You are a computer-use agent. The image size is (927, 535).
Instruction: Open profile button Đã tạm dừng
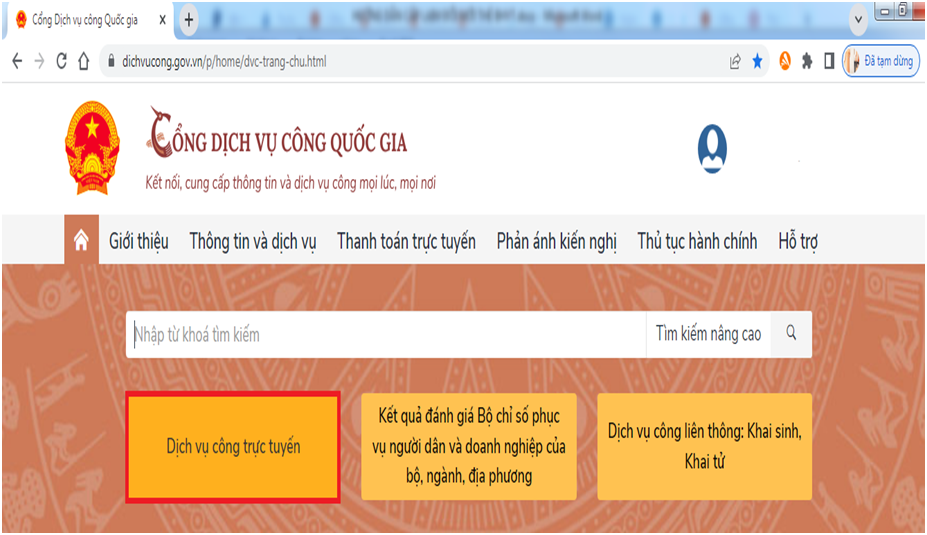pyautogui.click(x=880, y=61)
